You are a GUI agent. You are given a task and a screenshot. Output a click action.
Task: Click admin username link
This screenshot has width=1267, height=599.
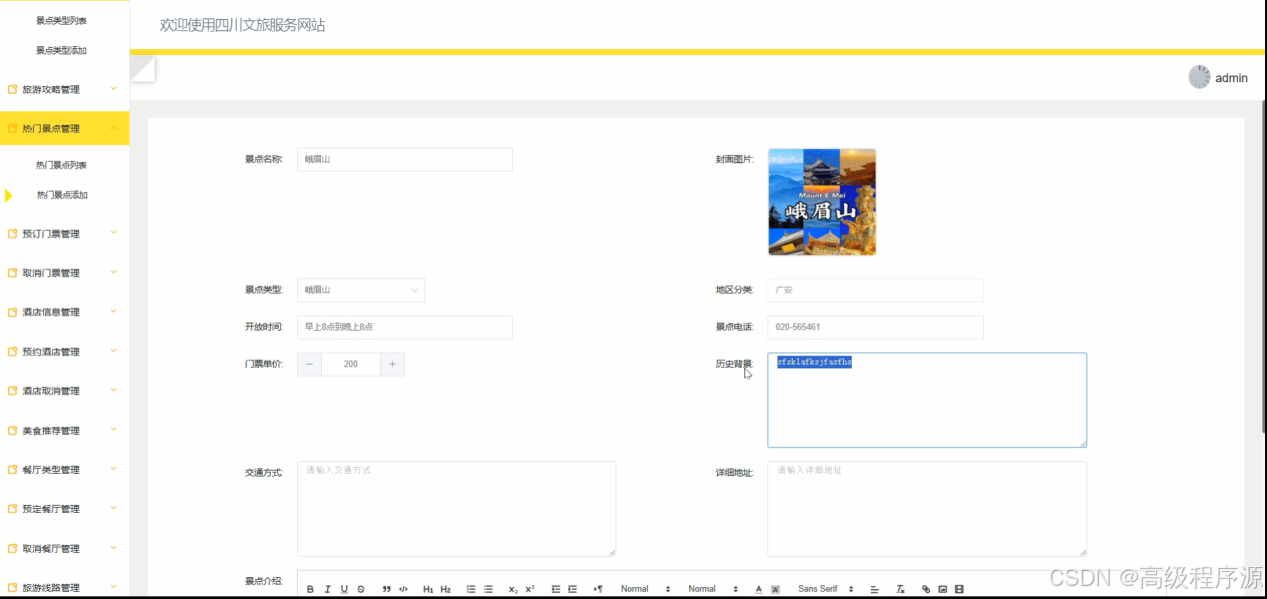[1231, 78]
